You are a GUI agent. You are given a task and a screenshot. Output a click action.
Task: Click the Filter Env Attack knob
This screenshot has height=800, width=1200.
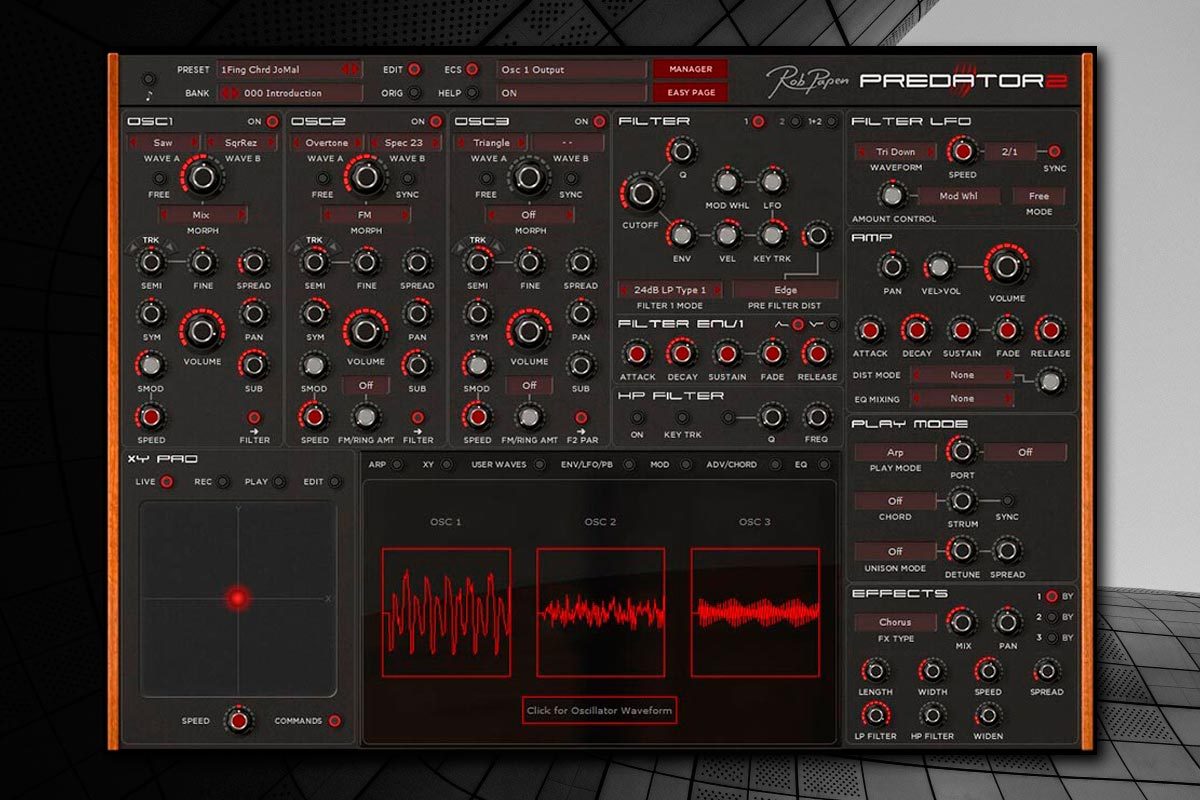638,353
